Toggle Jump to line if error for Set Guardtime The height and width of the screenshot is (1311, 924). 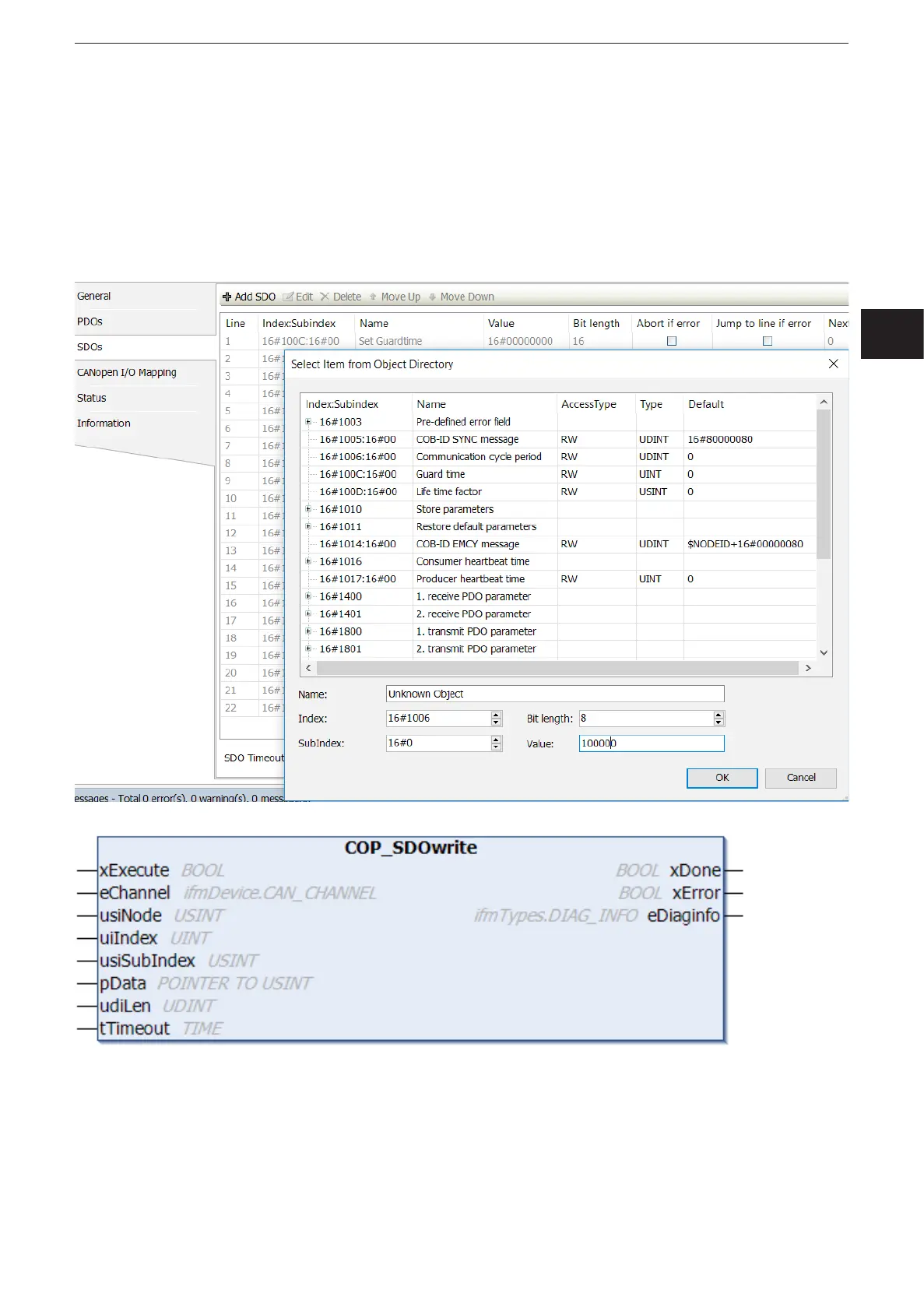coord(767,341)
